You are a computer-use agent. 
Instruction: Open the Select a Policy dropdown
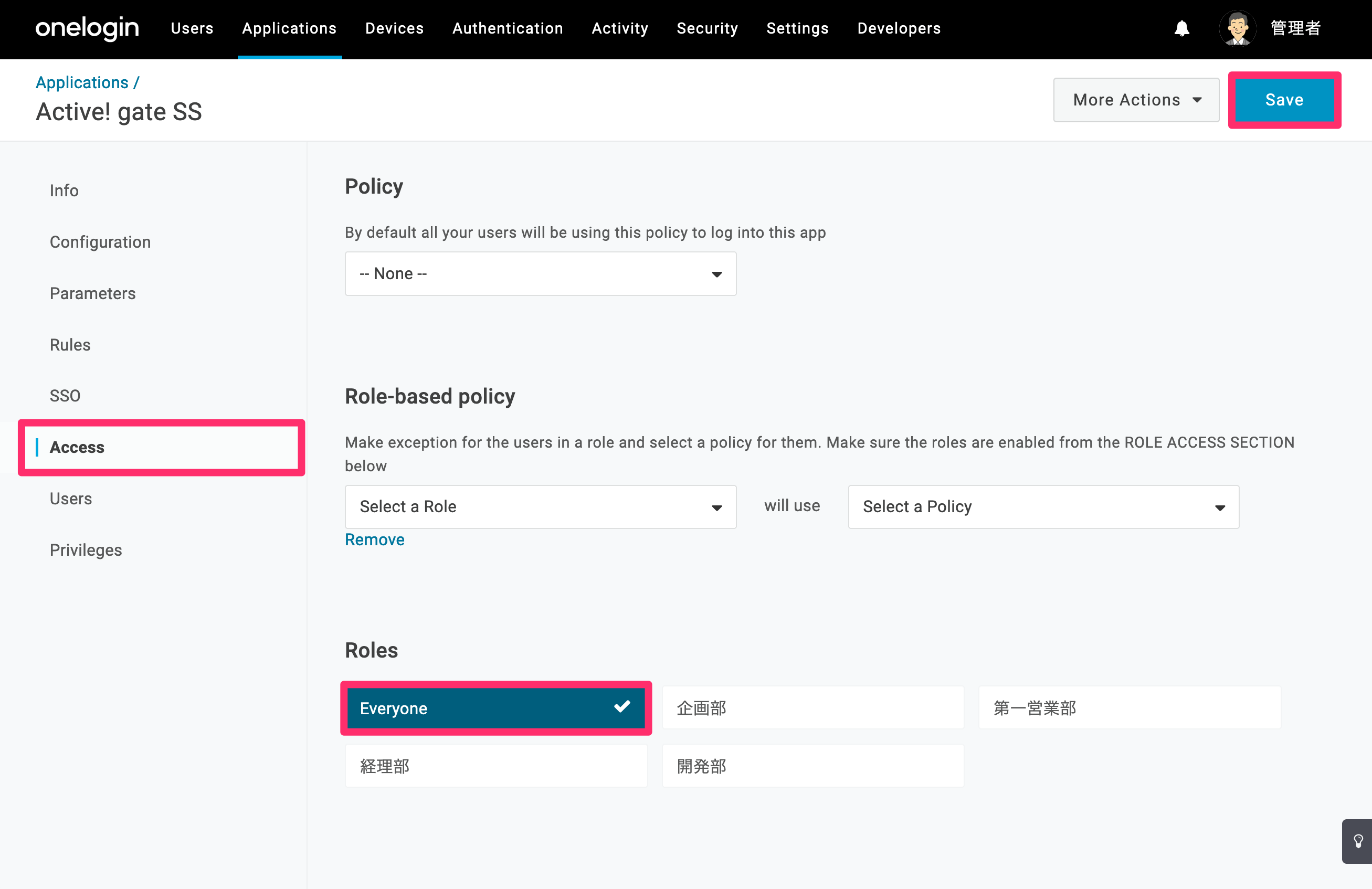(1043, 507)
